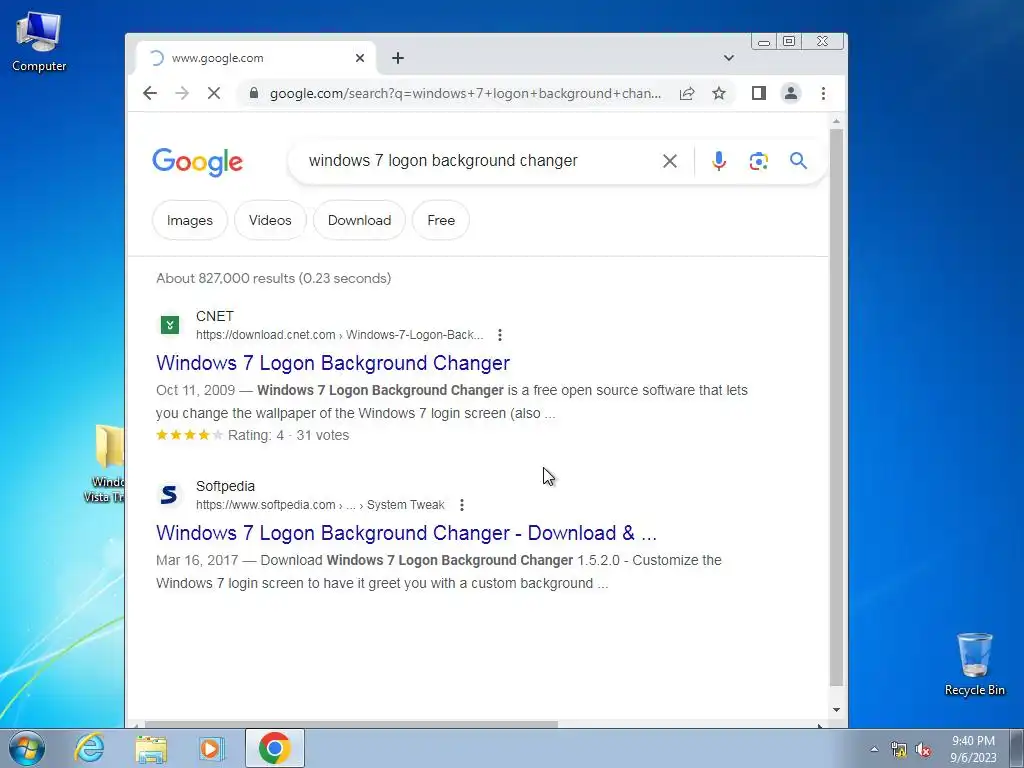Open a new tab with the plus button
This screenshot has height=768, width=1024.
[398, 58]
